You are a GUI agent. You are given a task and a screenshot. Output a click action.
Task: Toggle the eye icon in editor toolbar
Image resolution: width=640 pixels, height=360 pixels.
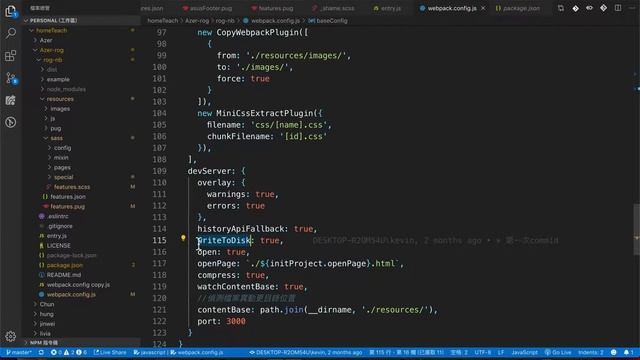[x=589, y=8]
